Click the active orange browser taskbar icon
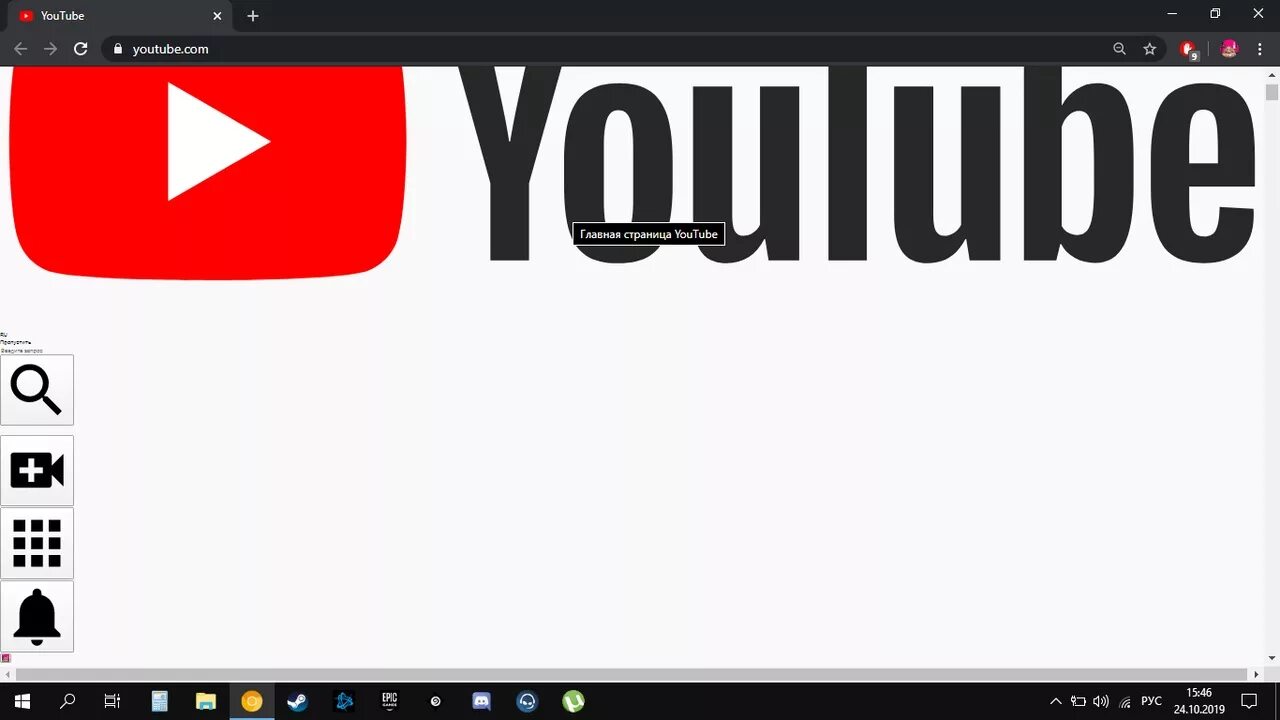This screenshot has width=1280, height=720. (252, 701)
